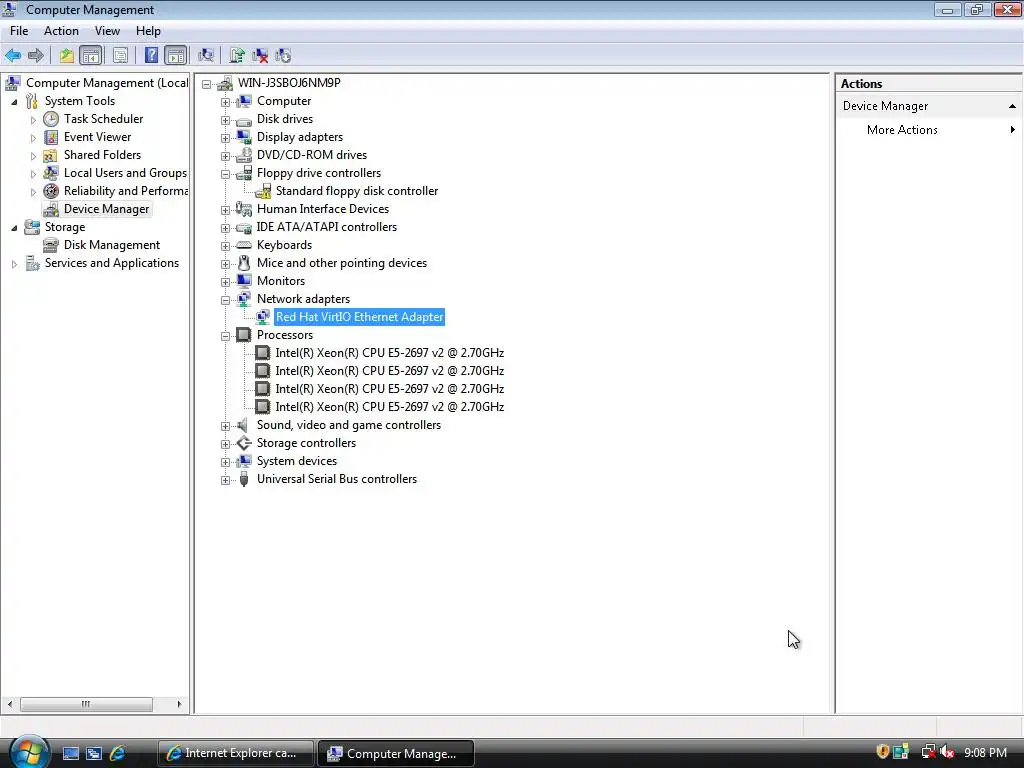
Task: Select Event Viewer in the console tree
Action: click(x=97, y=137)
